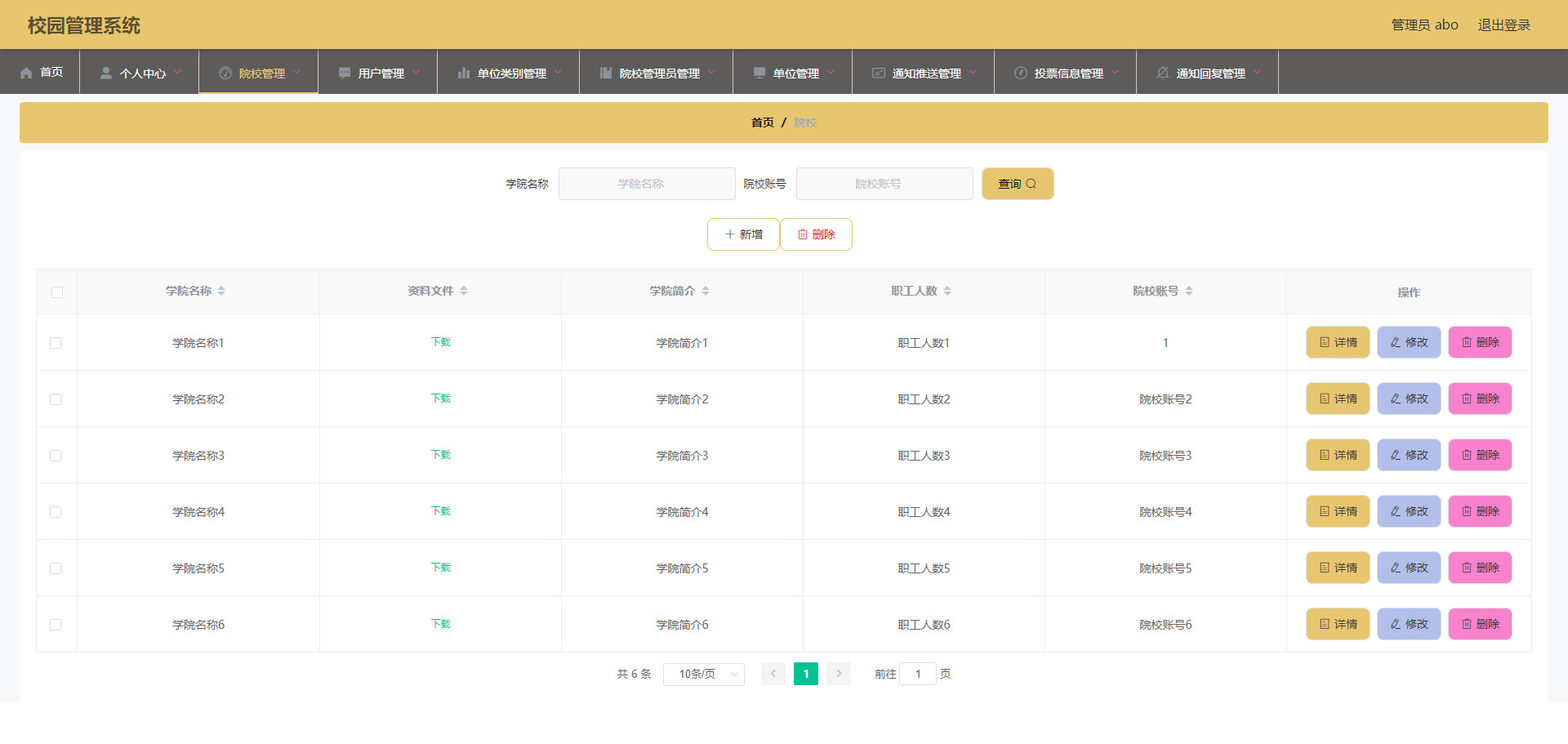Click the 查询 search button

[1018, 184]
